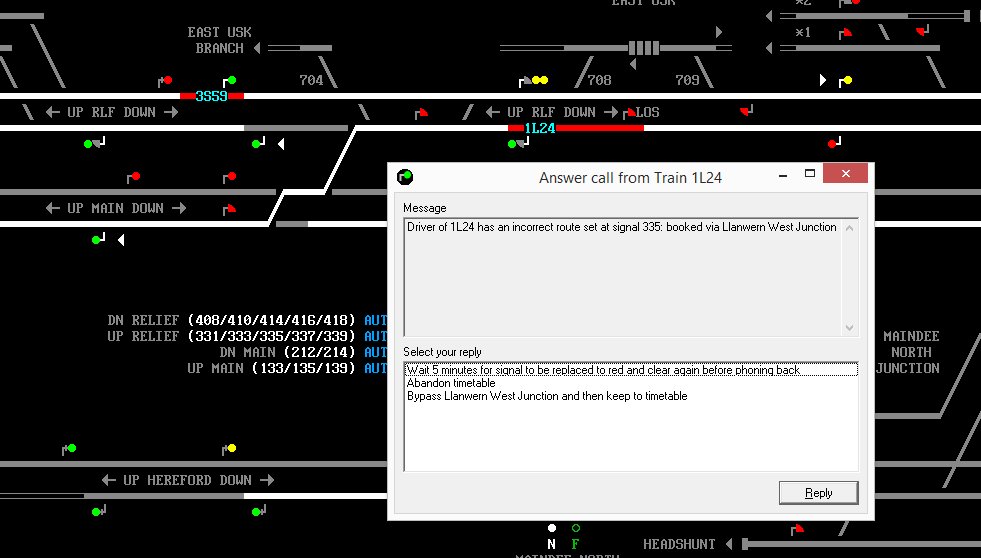Image resolution: width=981 pixels, height=558 pixels.
Task: Click white exit triangle left of yellow signal
Action: [823, 81]
